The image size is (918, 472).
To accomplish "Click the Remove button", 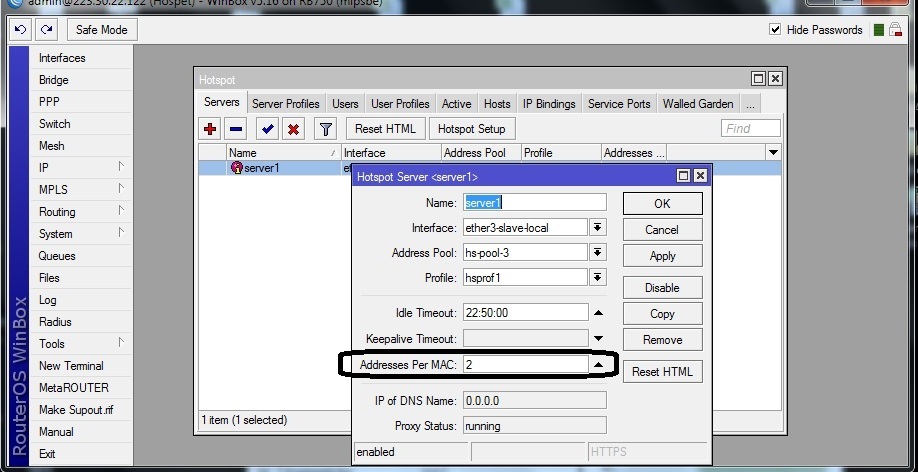I will tap(662, 340).
